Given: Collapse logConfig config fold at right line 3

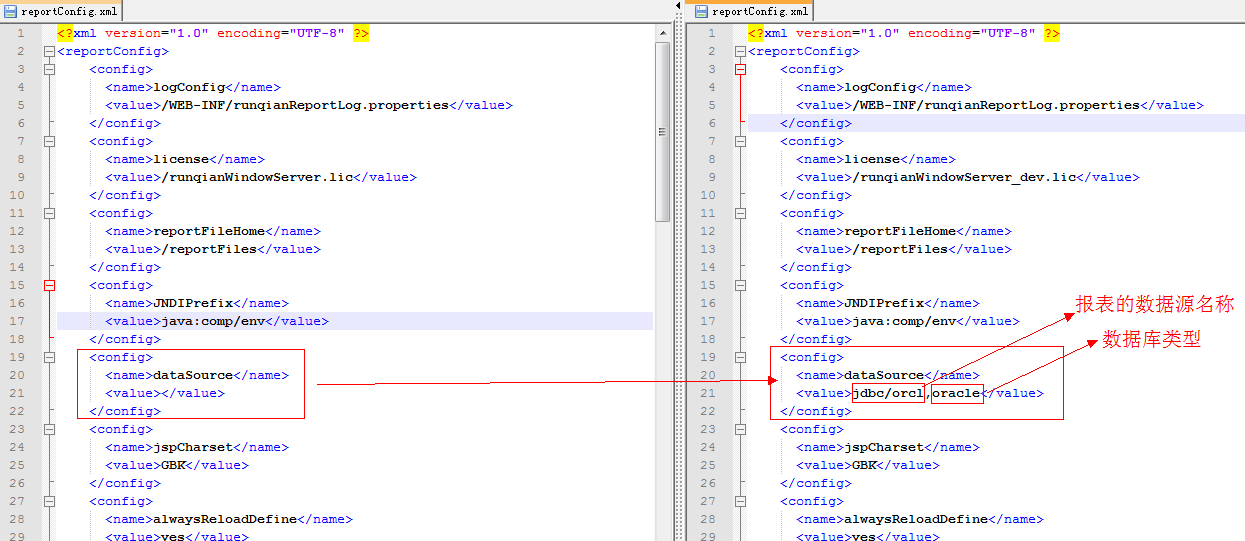Looking at the screenshot, I should tap(740, 70).
